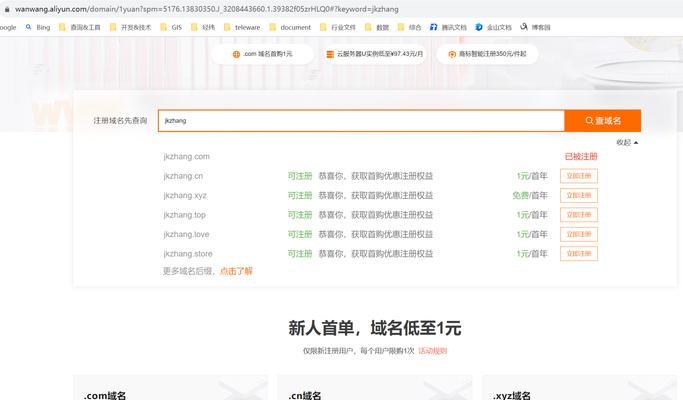The height and width of the screenshot is (400, 683).
Task: Open the teleware bookmark folder
Action: (242, 27)
